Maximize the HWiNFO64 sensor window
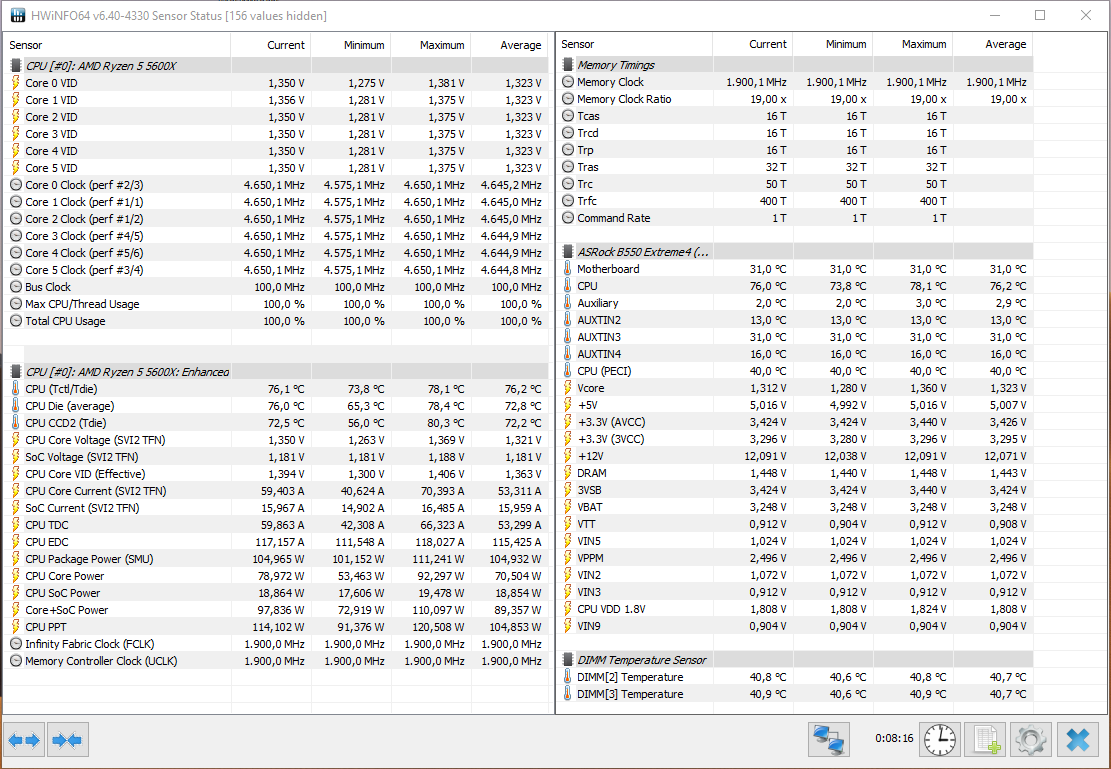 pos(1039,15)
